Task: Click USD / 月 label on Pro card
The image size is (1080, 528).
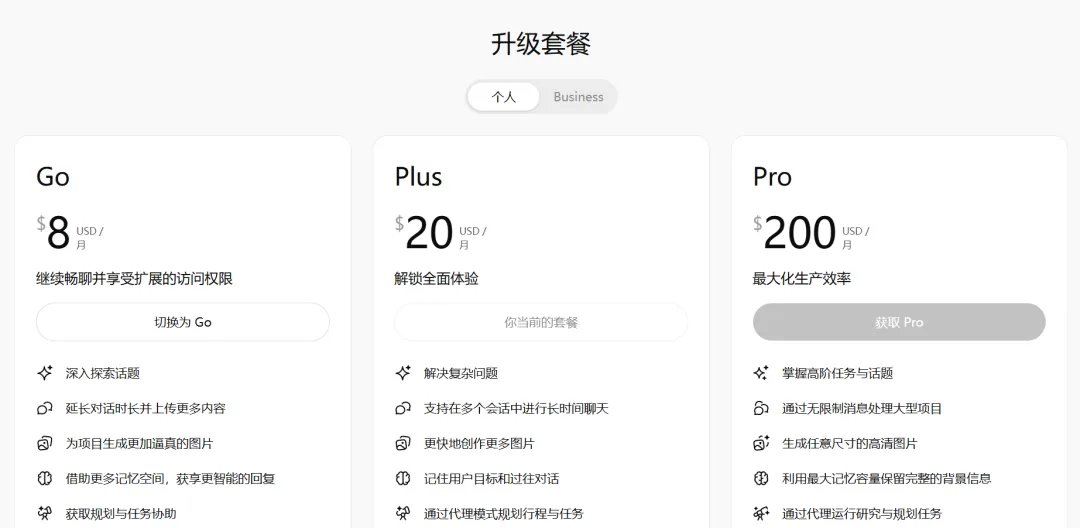Action: tap(855, 238)
